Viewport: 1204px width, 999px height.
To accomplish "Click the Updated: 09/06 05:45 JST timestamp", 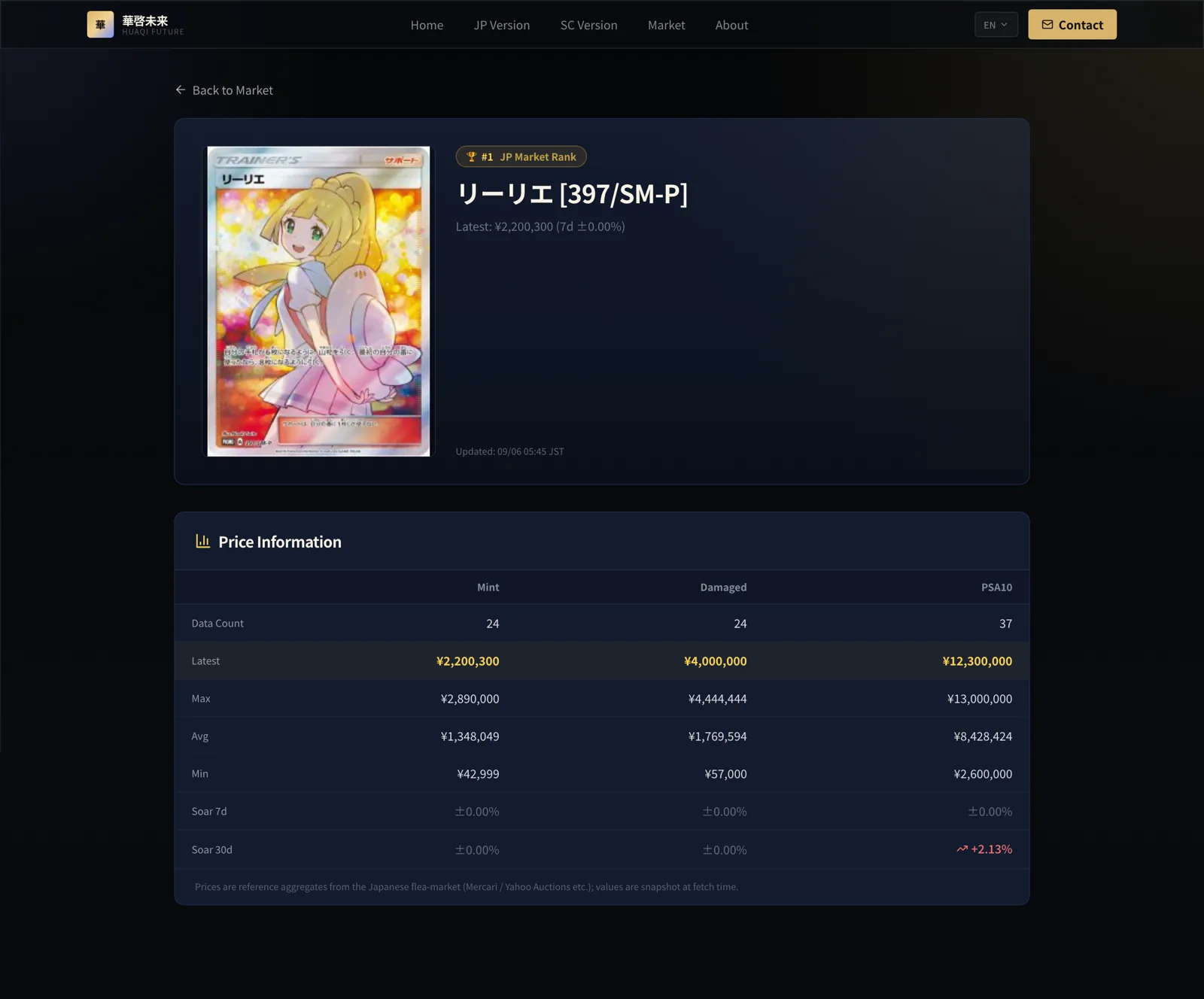I will click(509, 451).
